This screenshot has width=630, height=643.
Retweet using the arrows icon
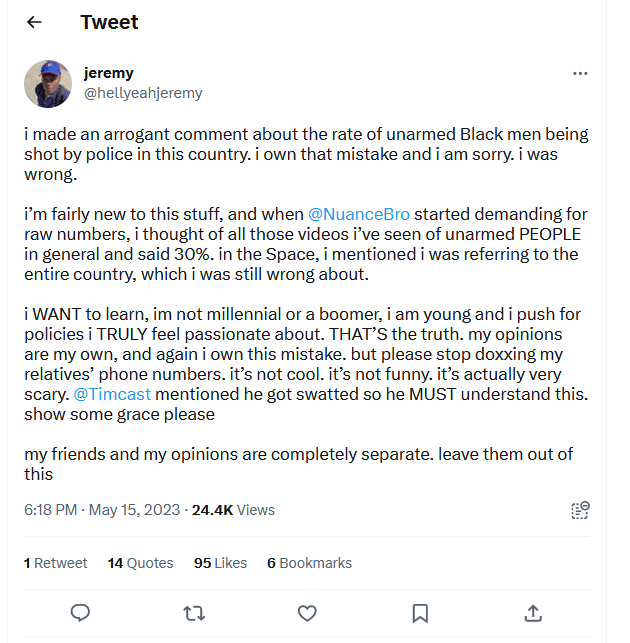click(x=195, y=612)
